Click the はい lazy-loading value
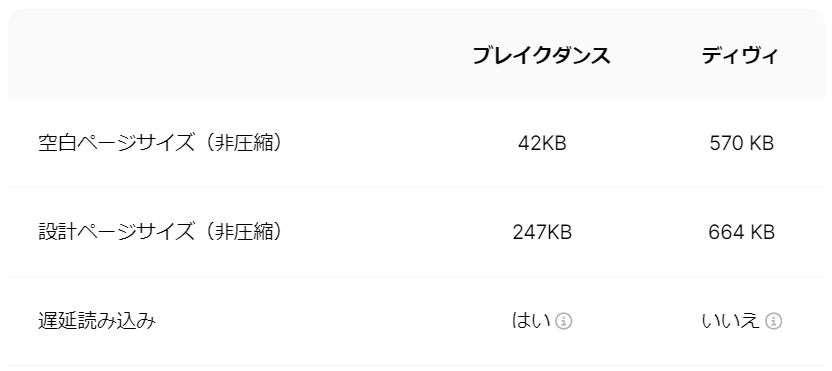The height and width of the screenshot is (371, 832). coord(531,321)
